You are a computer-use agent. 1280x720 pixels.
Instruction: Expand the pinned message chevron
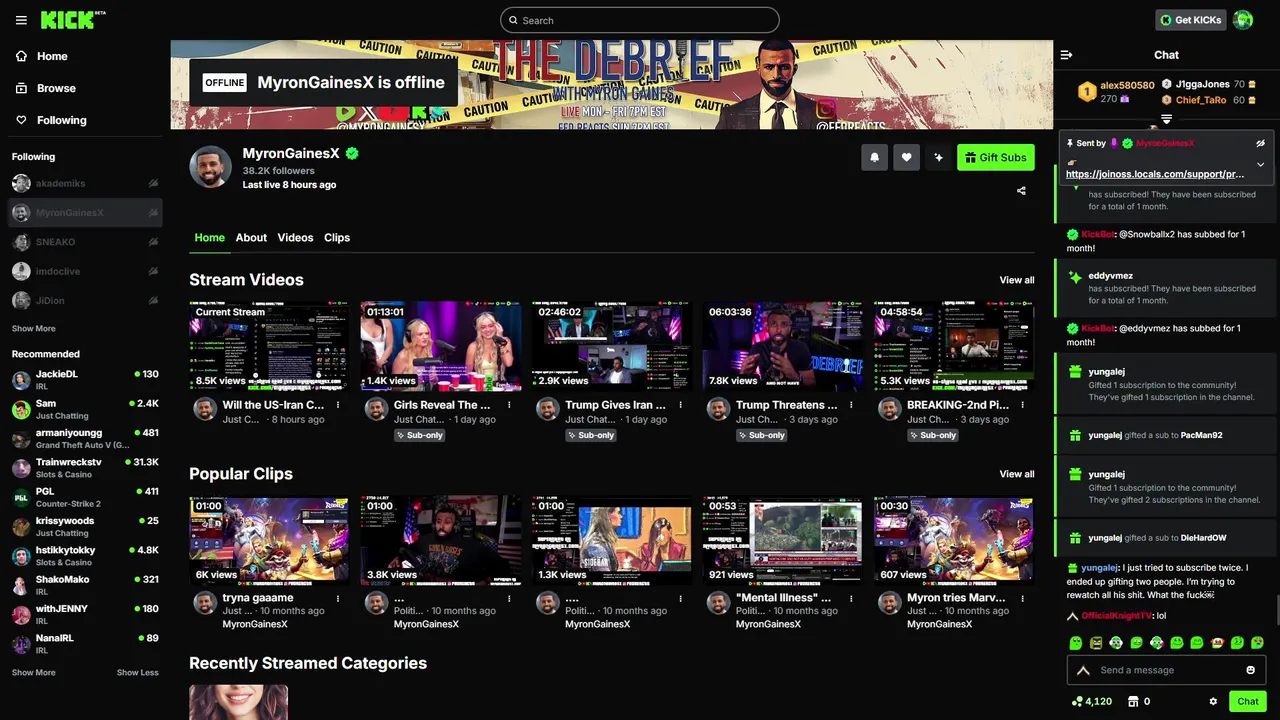click(1261, 164)
